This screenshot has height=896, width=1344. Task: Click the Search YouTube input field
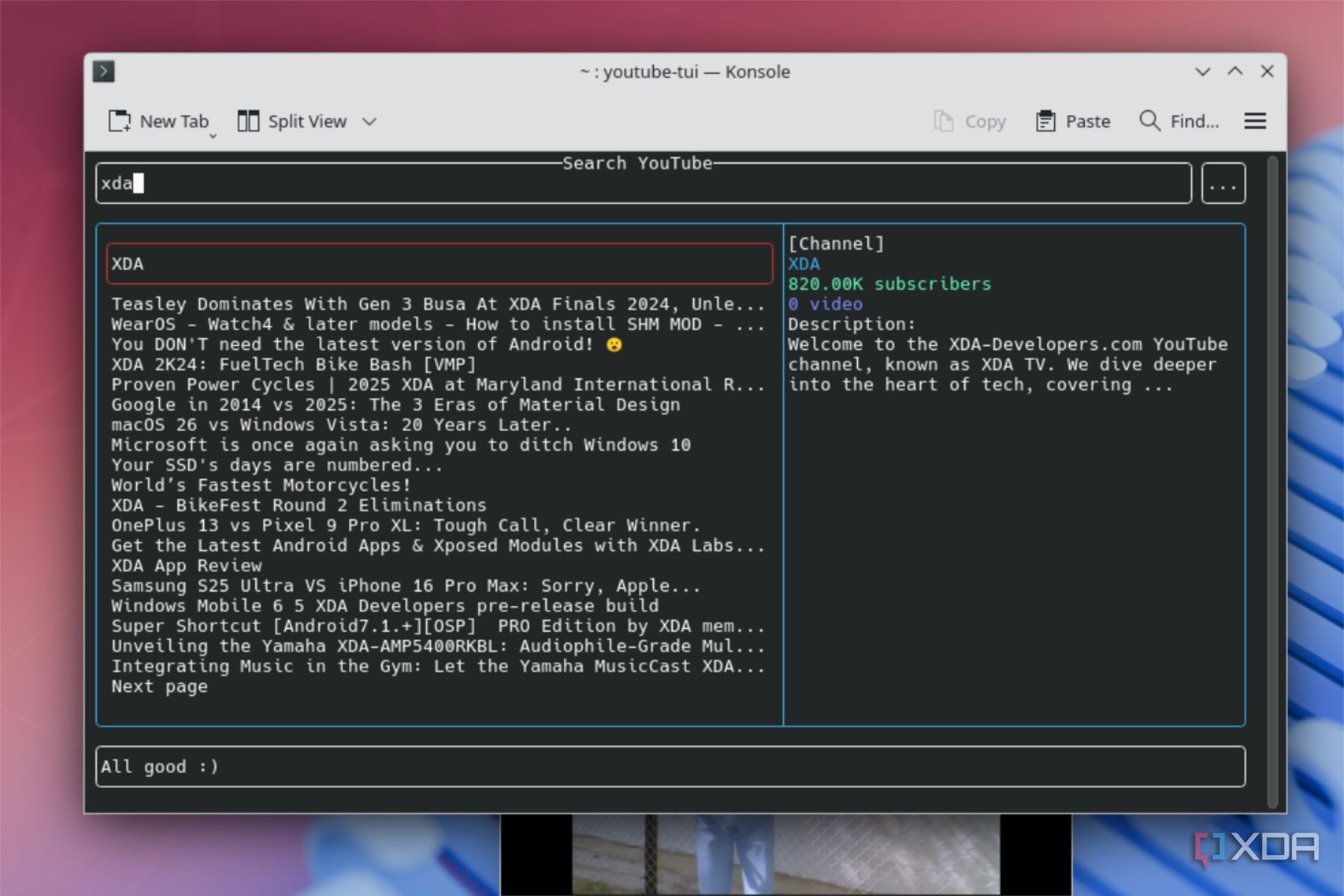coord(643,184)
